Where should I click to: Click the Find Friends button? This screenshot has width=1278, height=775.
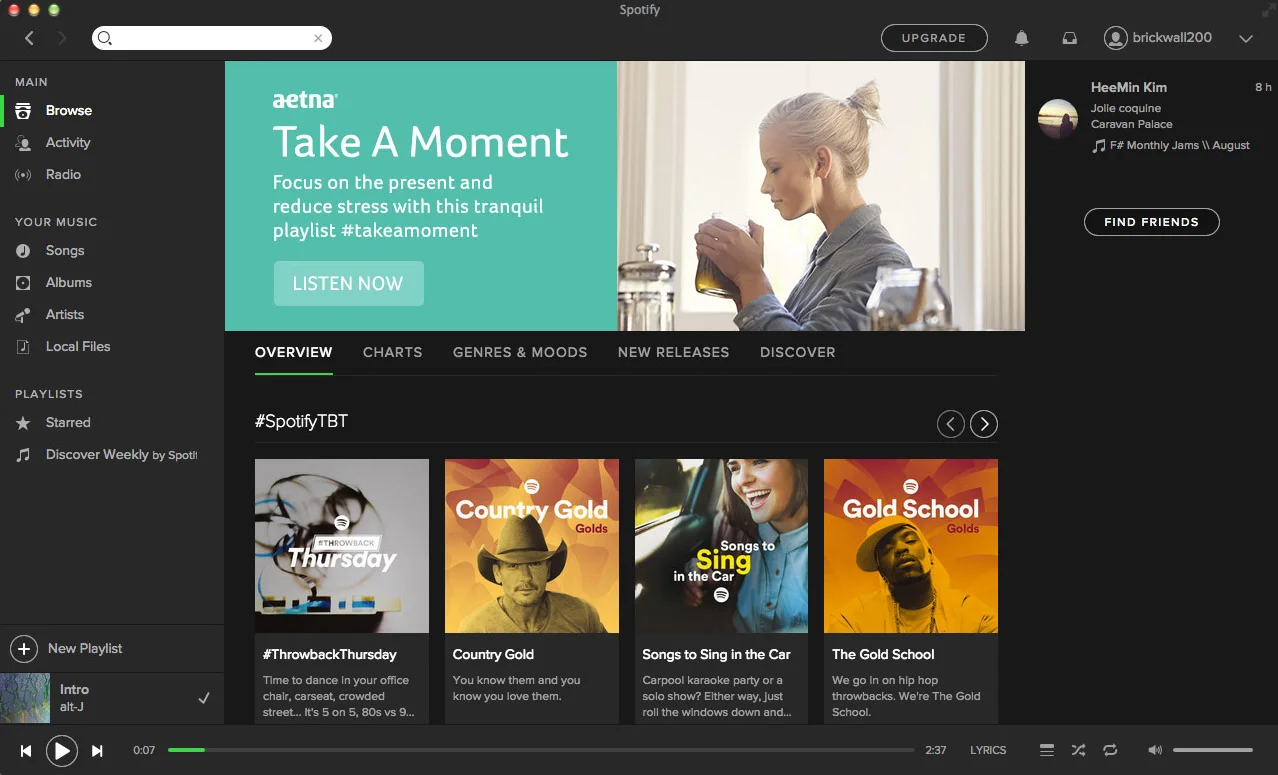(1151, 222)
